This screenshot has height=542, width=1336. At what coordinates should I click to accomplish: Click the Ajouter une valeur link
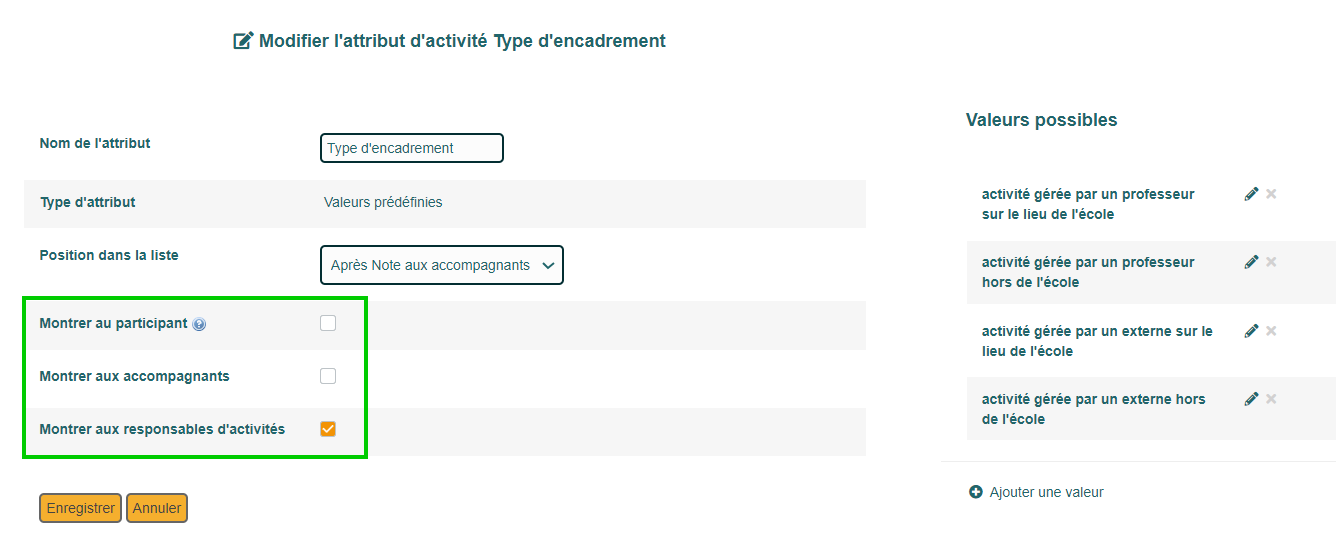(x=1047, y=492)
